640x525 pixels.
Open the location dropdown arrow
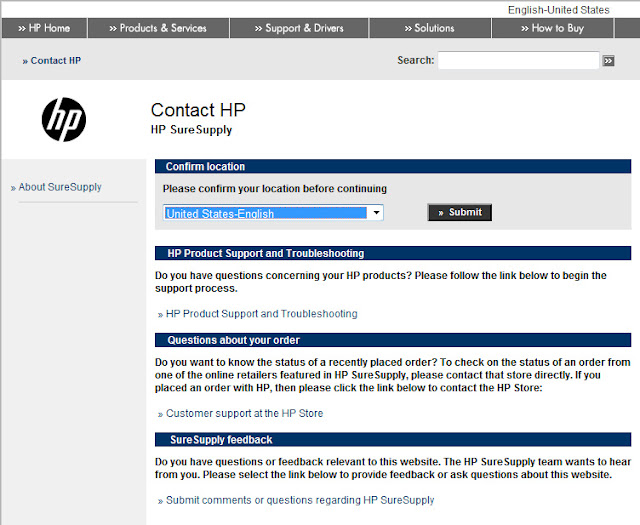(x=376, y=213)
